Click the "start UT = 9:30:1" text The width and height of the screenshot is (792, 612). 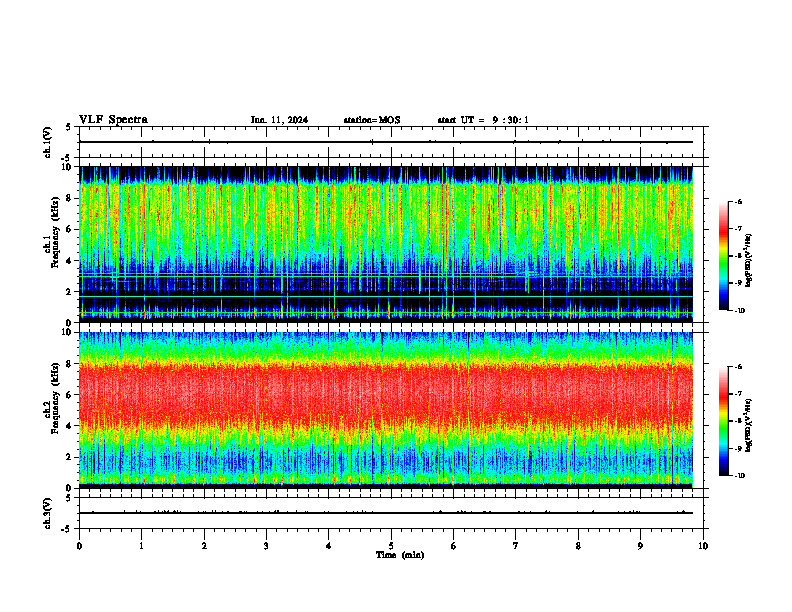point(483,120)
